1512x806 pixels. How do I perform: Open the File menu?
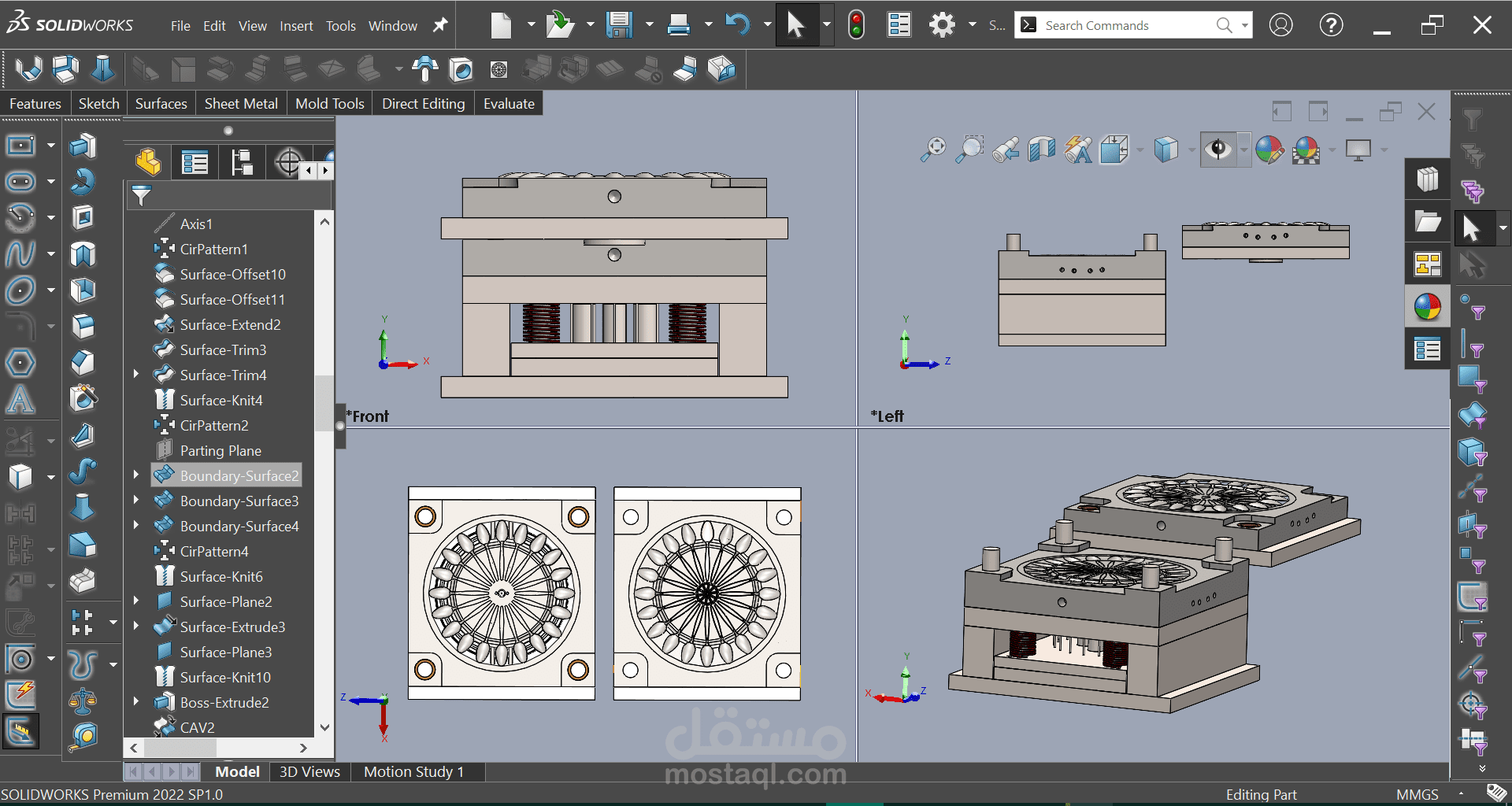click(180, 26)
